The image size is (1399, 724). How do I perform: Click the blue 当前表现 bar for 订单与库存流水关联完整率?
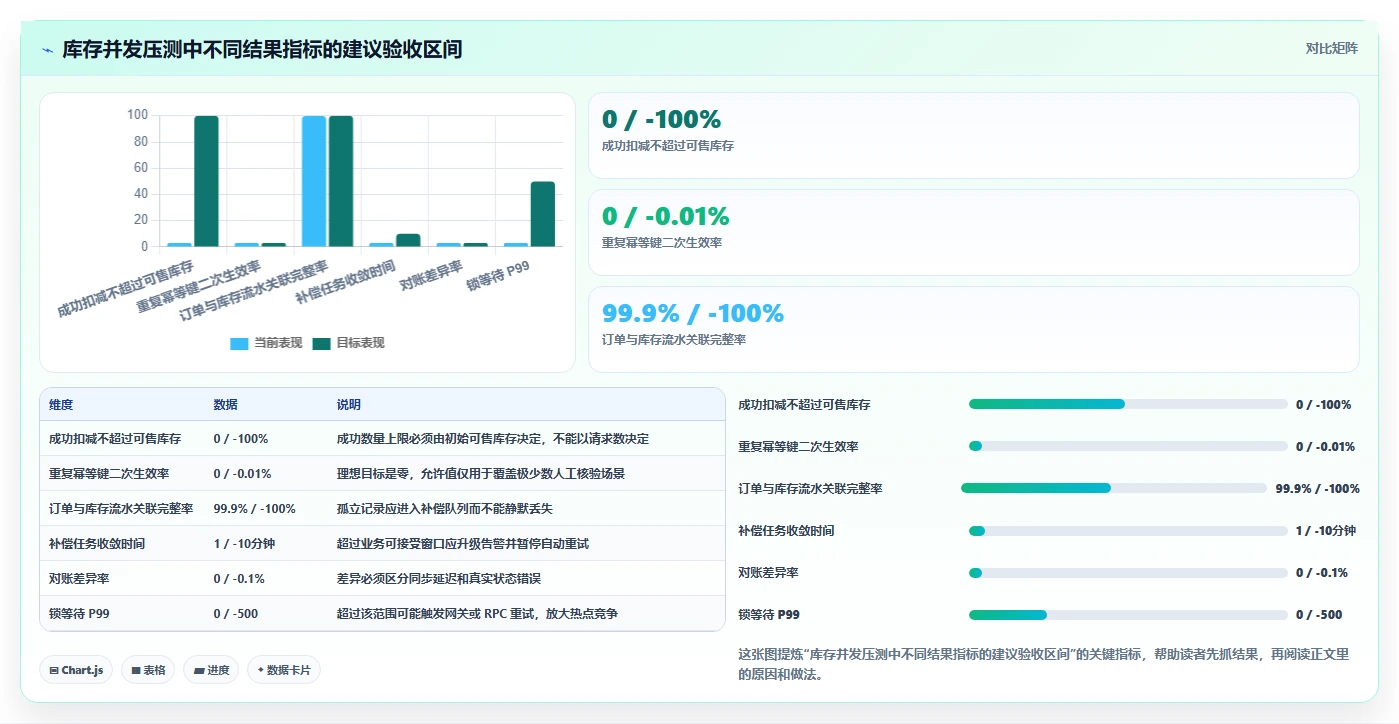pos(314,181)
